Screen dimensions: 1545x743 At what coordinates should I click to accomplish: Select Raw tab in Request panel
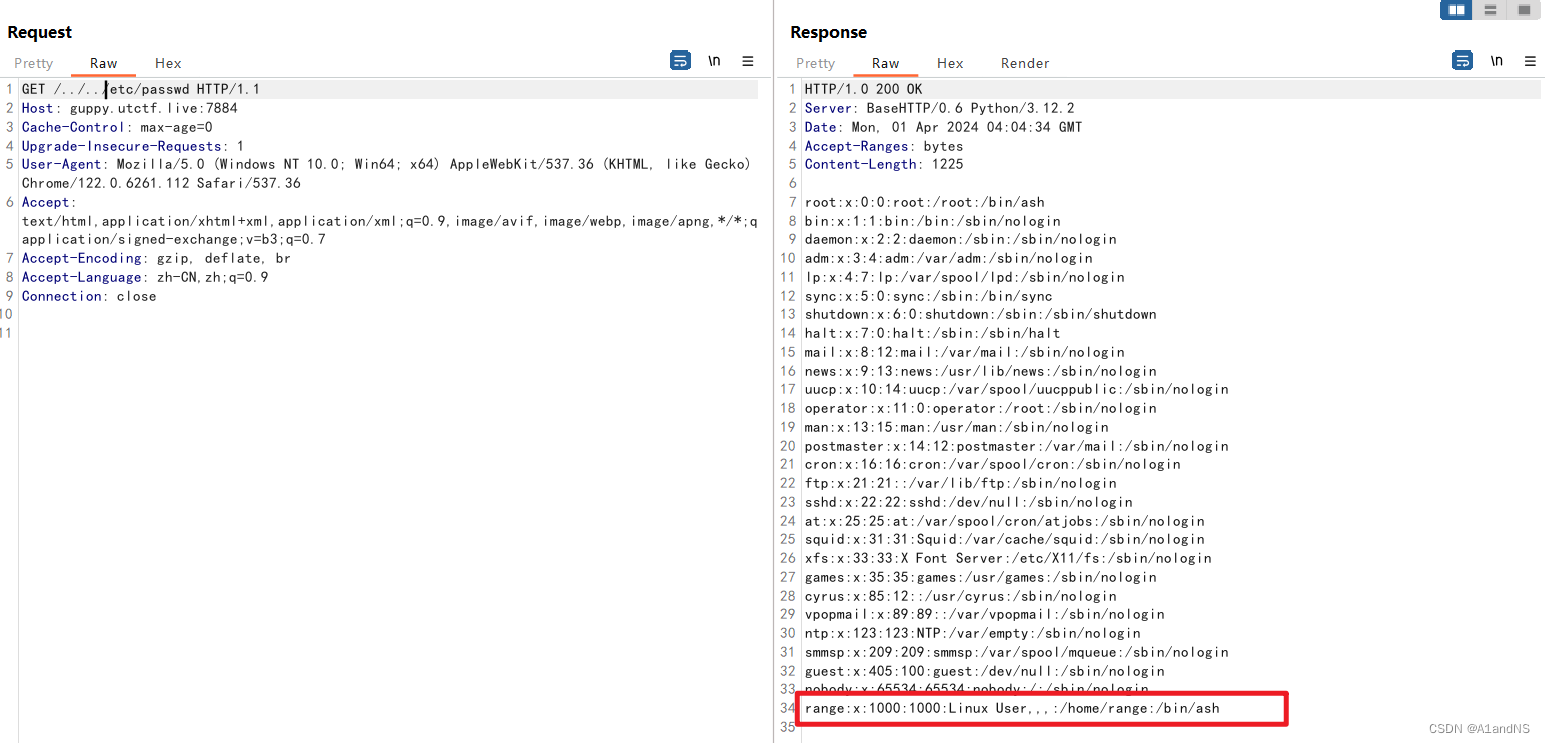[103, 63]
